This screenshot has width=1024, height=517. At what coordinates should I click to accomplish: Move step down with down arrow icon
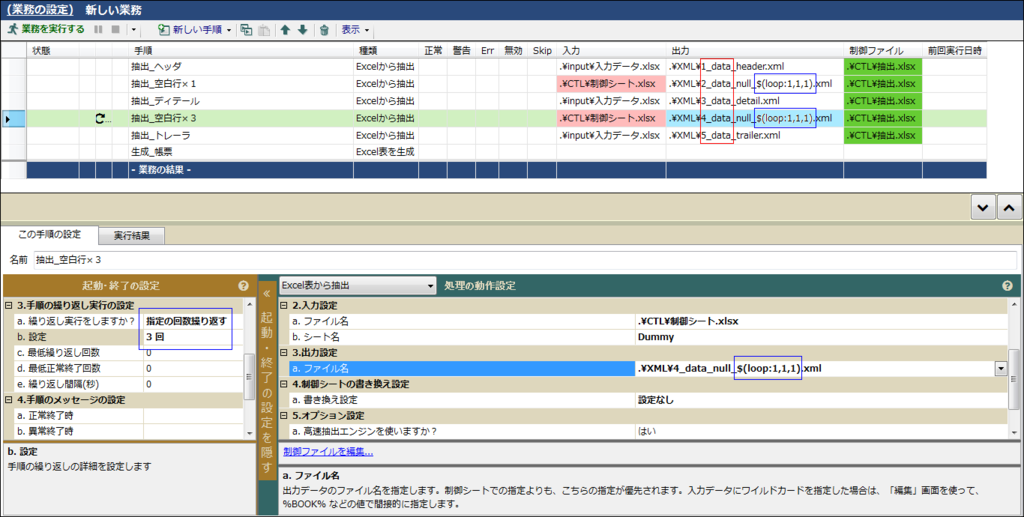(x=302, y=29)
